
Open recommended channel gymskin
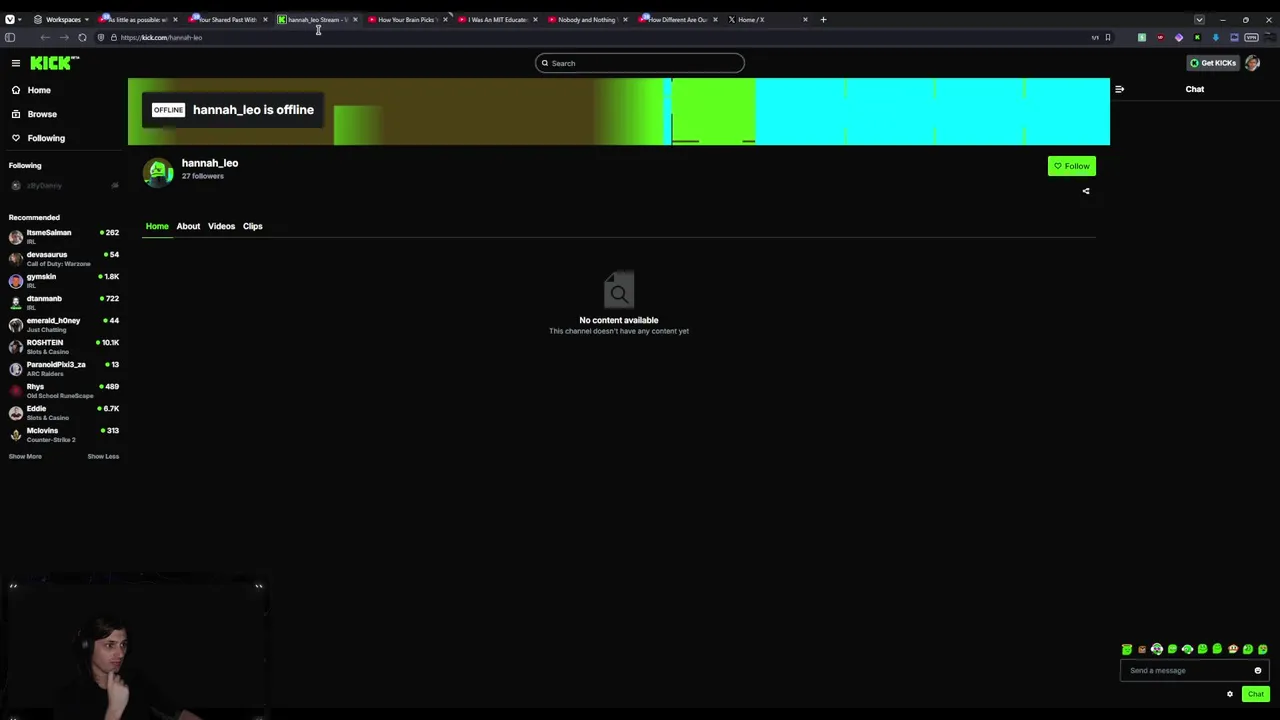click(x=64, y=281)
